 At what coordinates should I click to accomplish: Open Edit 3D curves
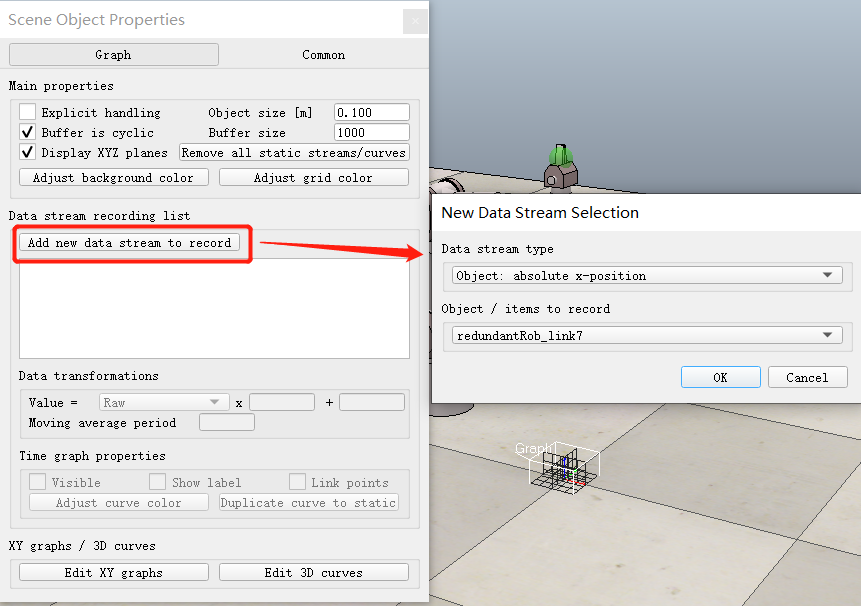[x=314, y=572]
